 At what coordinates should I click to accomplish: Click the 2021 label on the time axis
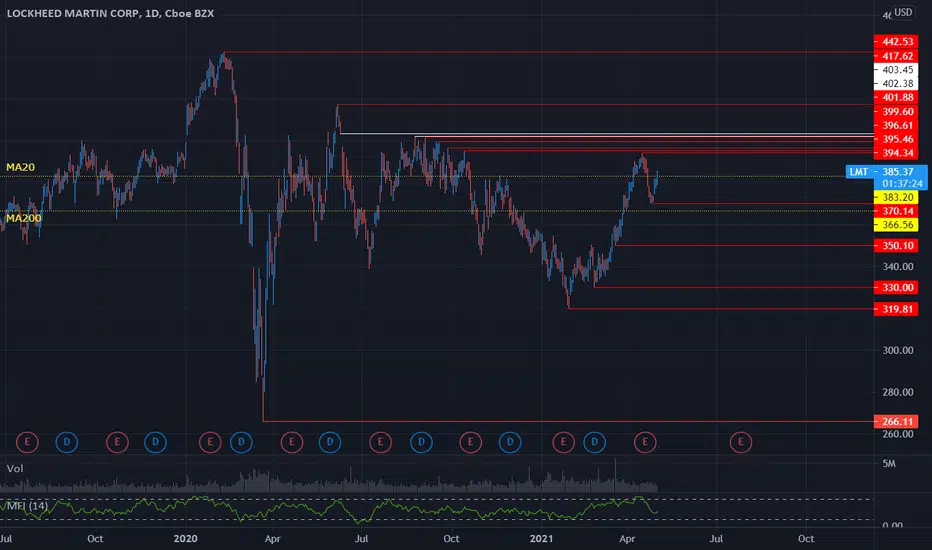click(541, 539)
